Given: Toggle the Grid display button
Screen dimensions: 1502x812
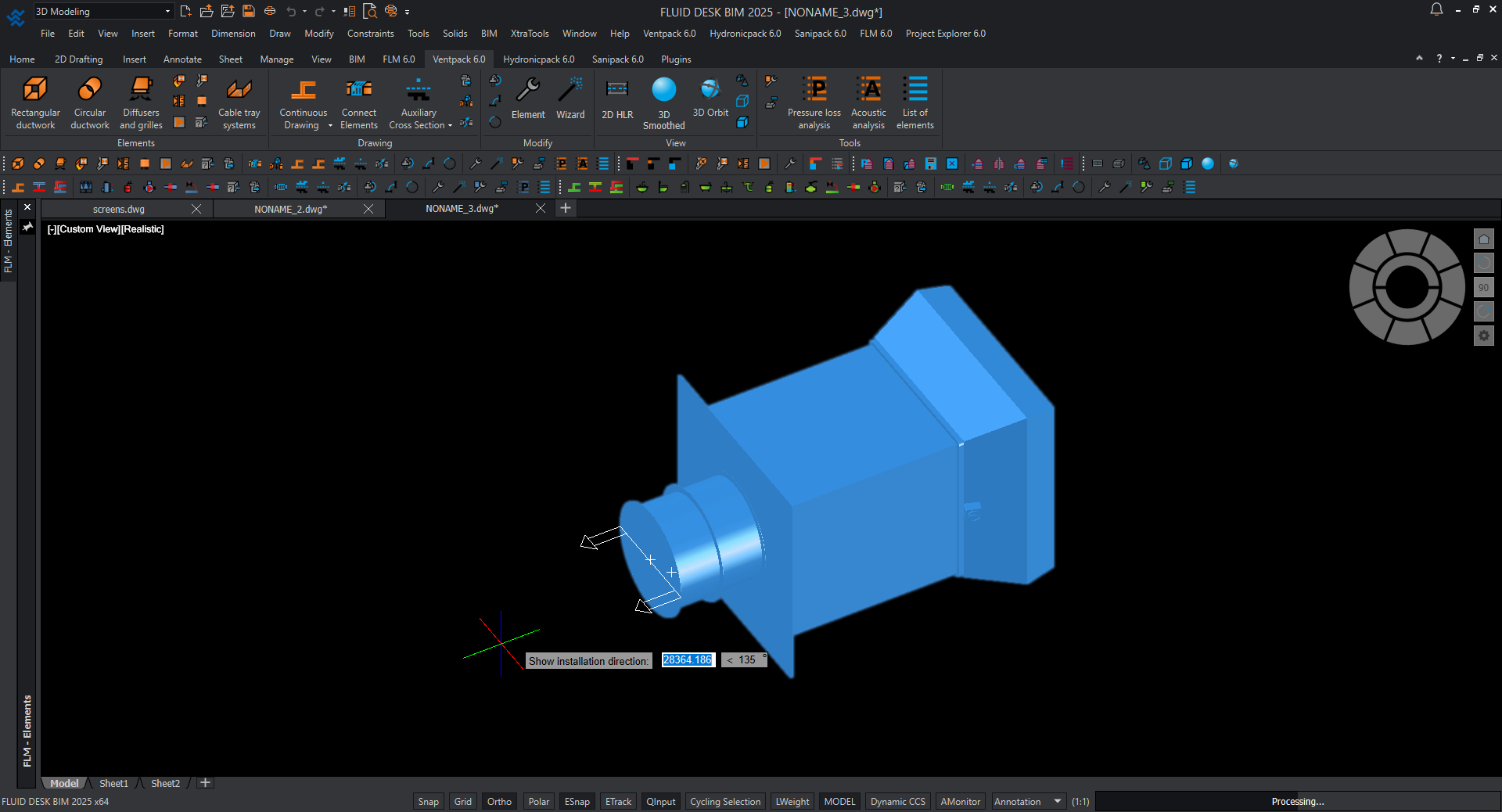Looking at the screenshot, I should pyautogui.click(x=463, y=802).
